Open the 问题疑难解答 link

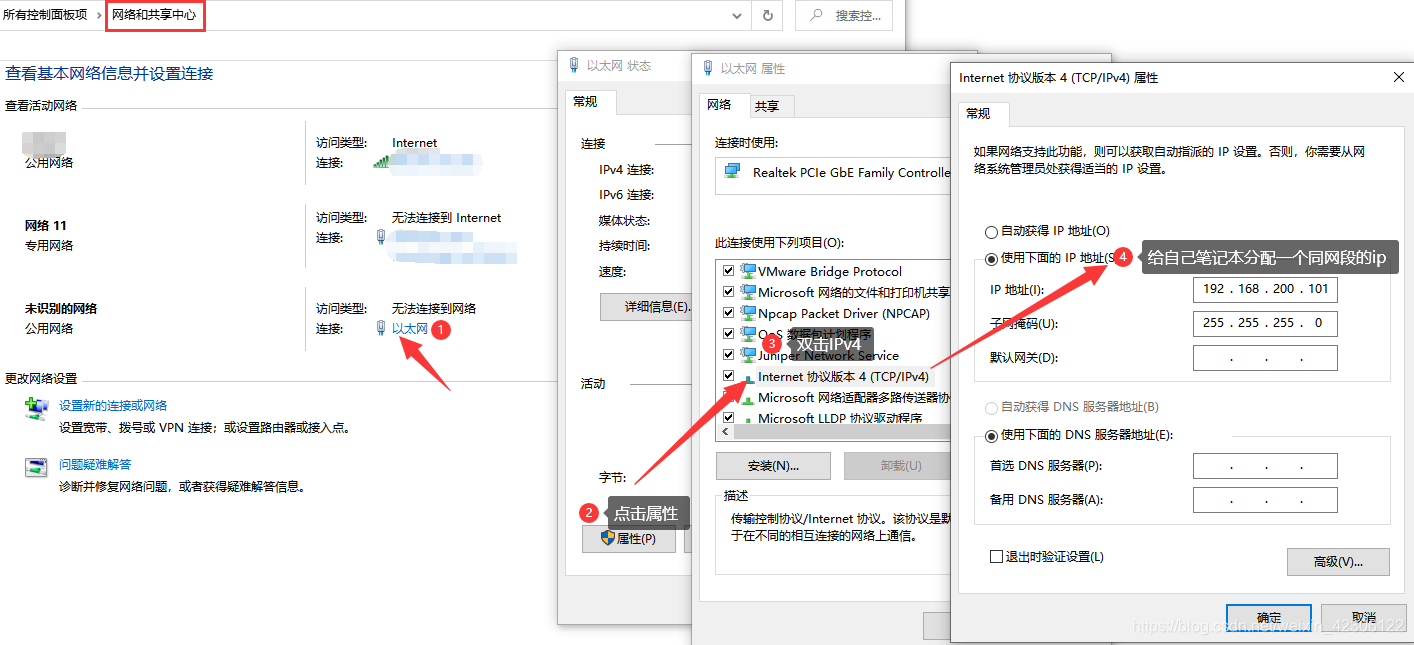[95, 465]
